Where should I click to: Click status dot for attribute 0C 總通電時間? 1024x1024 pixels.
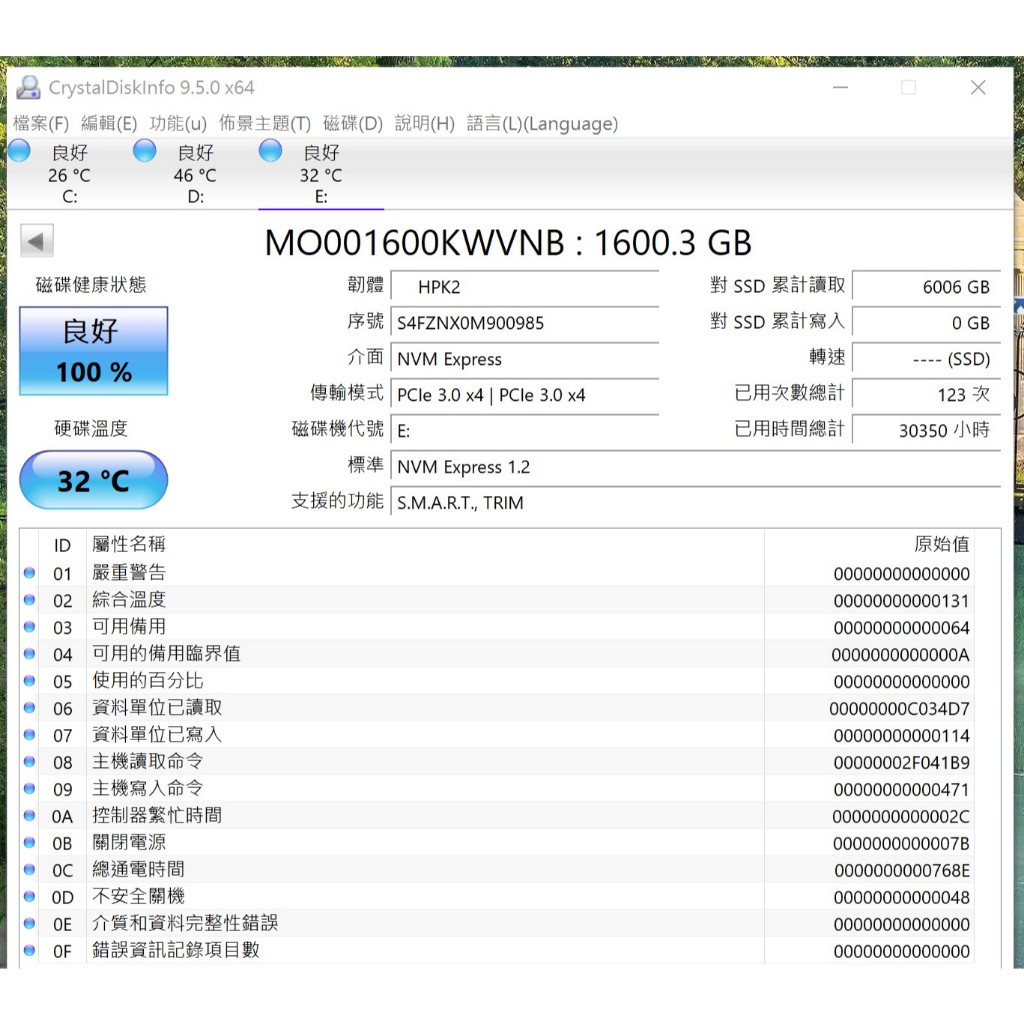click(29, 870)
